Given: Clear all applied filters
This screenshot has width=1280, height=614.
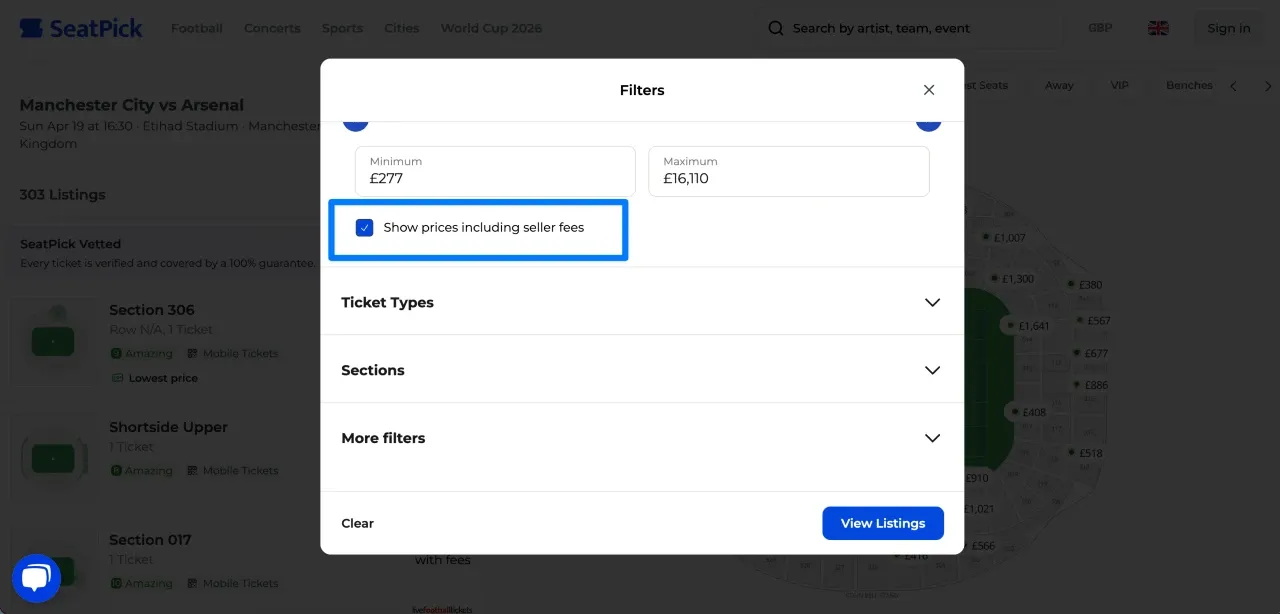Looking at the screenshot, I should point(357,523).
